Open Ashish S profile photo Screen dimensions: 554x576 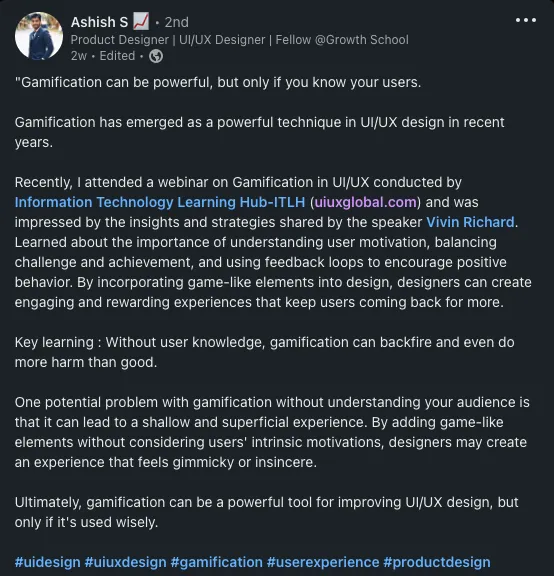[39, 36]
